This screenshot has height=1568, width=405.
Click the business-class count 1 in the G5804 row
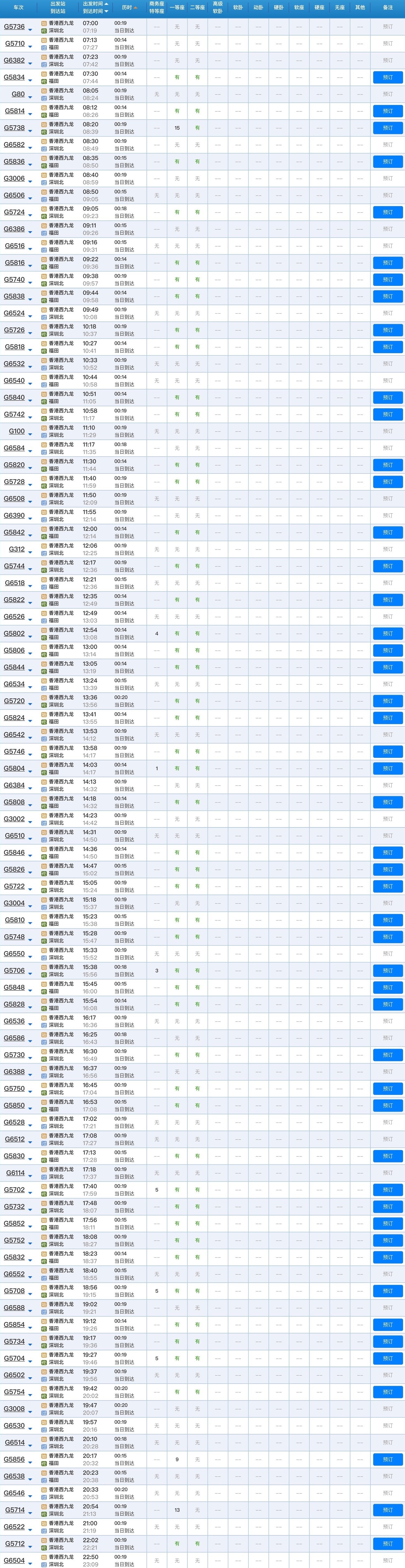point(157,769)
